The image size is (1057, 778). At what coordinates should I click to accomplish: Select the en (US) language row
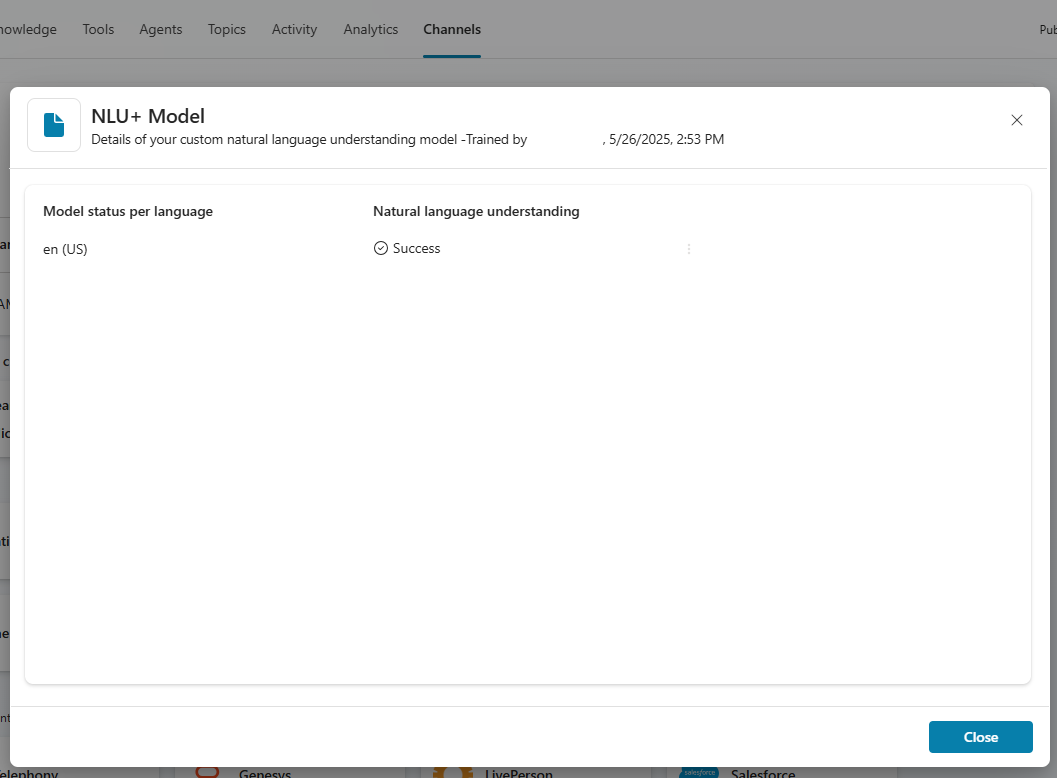(65, 248)
